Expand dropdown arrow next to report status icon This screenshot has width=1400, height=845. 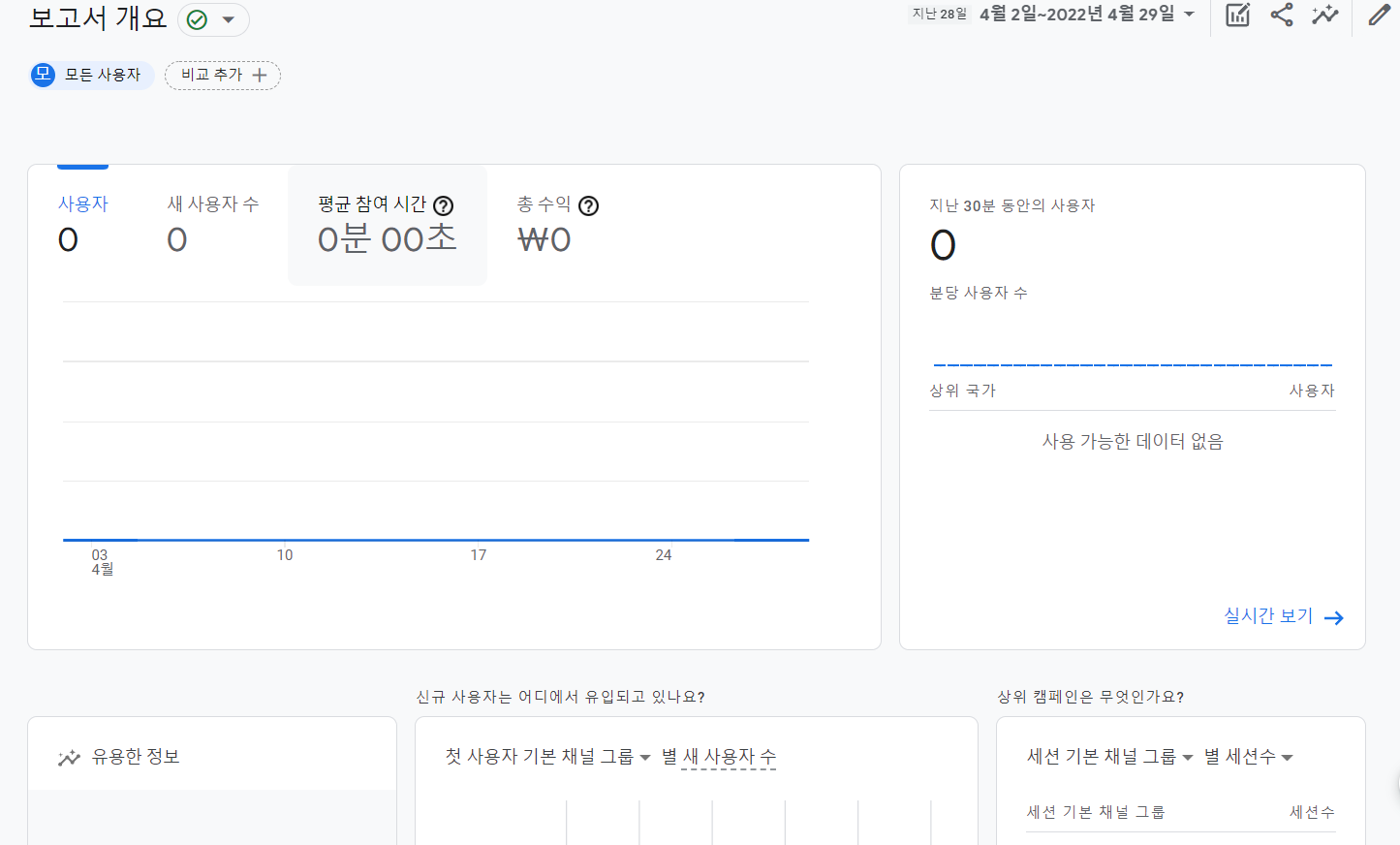click(229, 19)
